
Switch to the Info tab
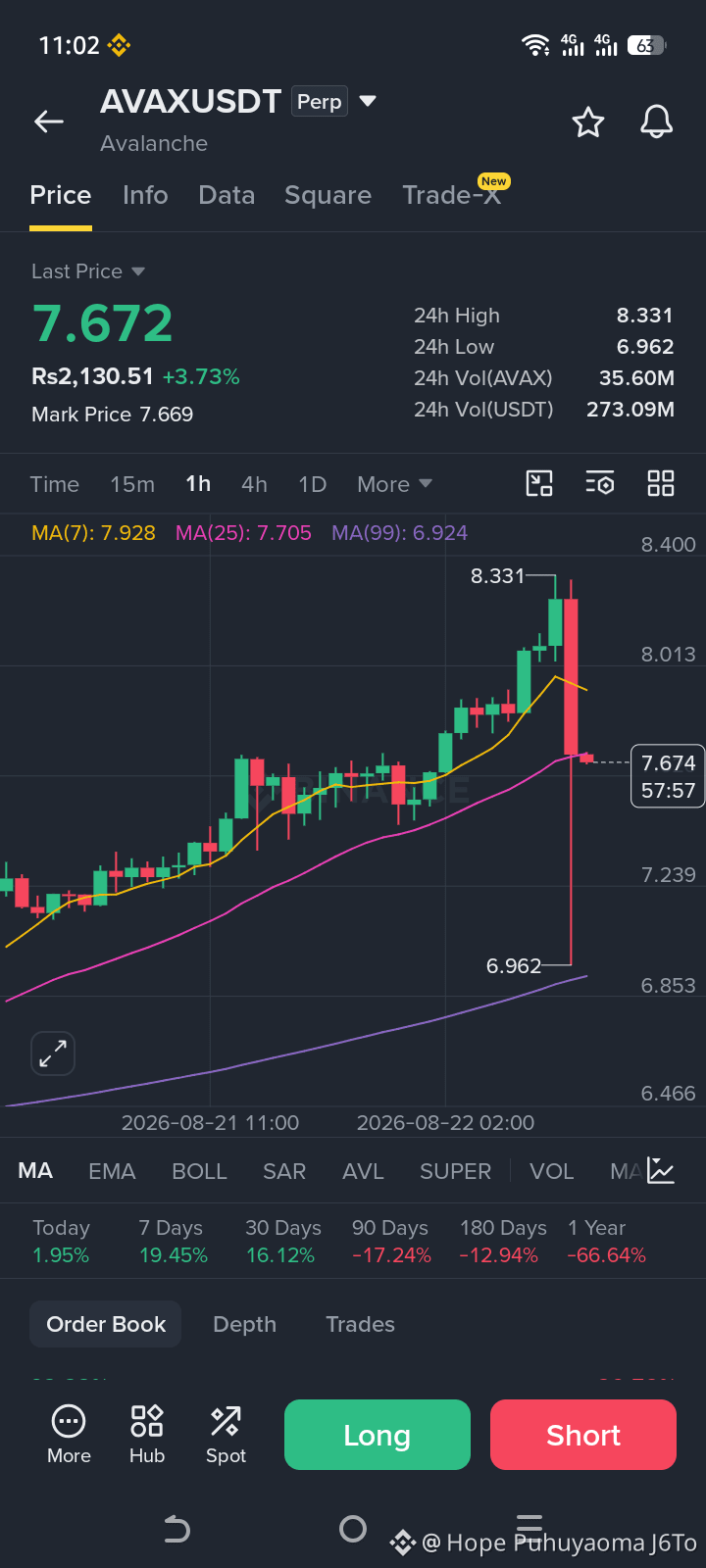pyautogui.click(x=145, y=195)
